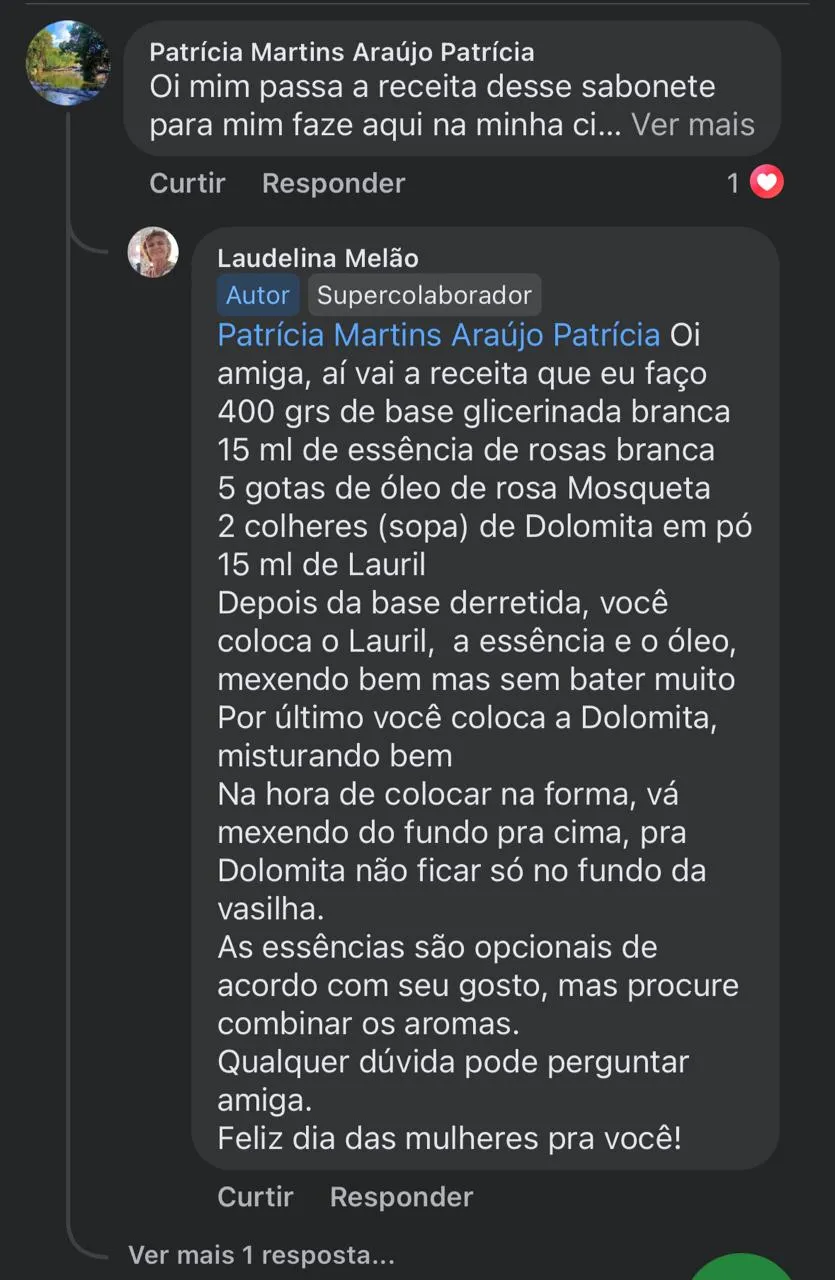Screen dimensions: 835x1280
Task: Show reactions by tapping the count 1
Action: click(x=733, y=183)
